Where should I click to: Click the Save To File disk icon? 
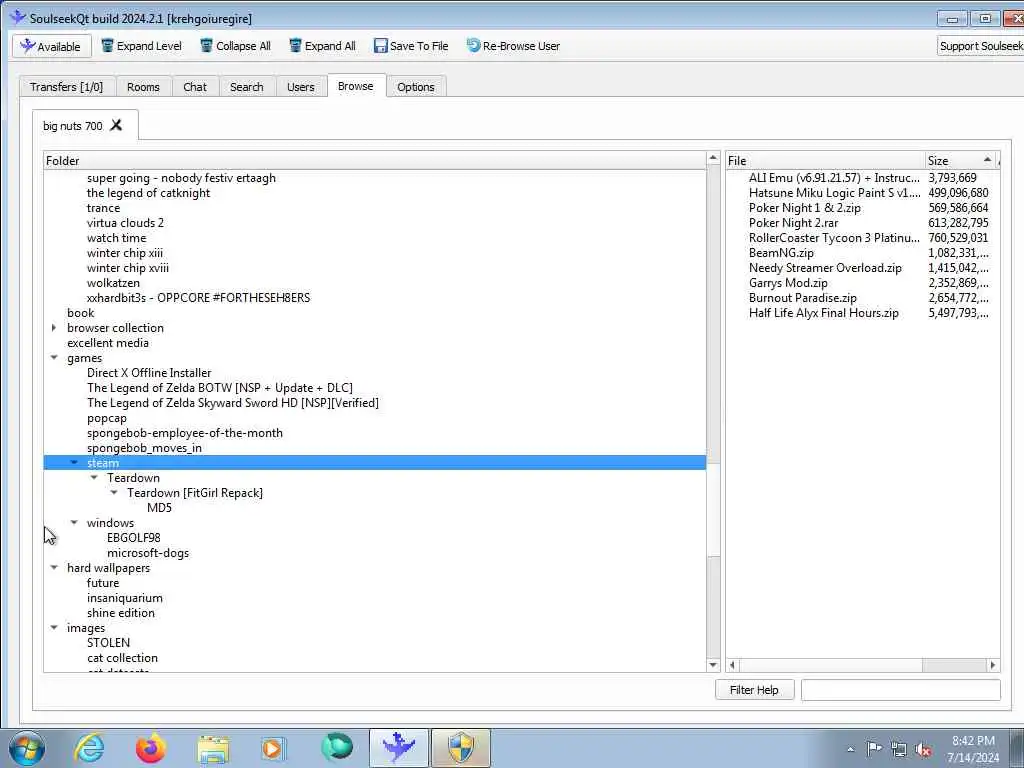[381, 46]
